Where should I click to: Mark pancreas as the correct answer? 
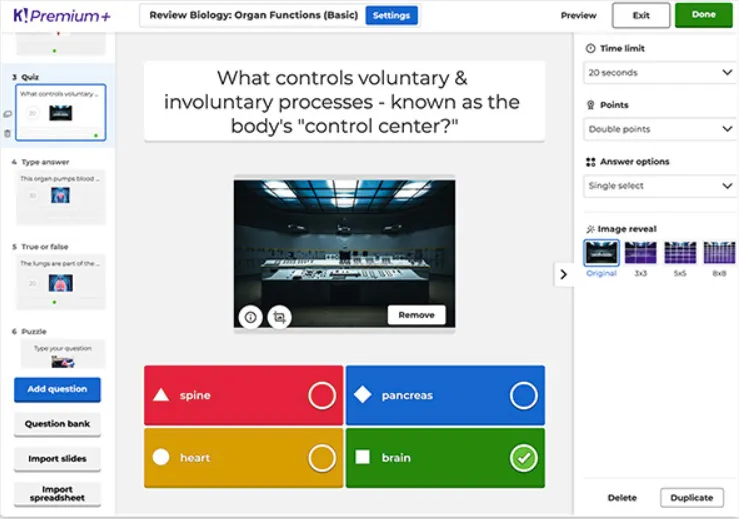click(x=524, y=395)
